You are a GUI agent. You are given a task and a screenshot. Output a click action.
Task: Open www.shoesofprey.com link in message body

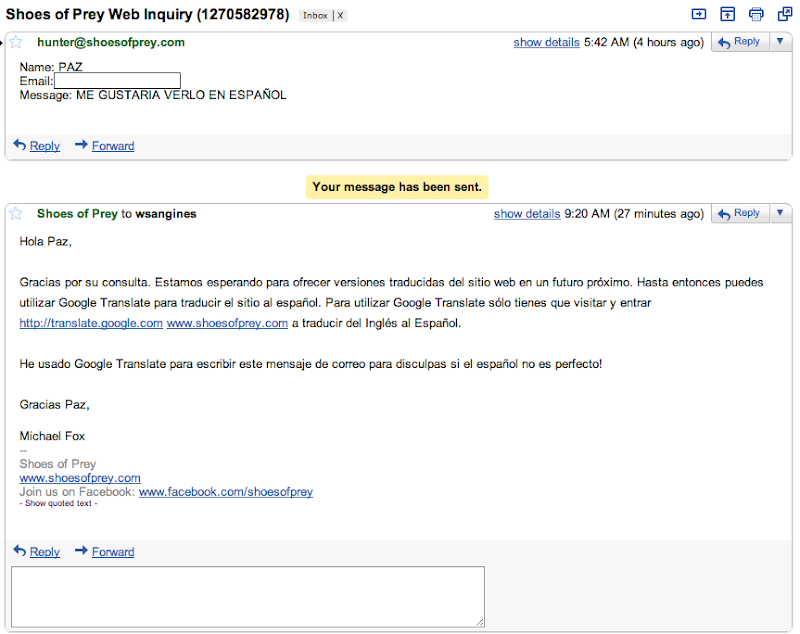227,323
